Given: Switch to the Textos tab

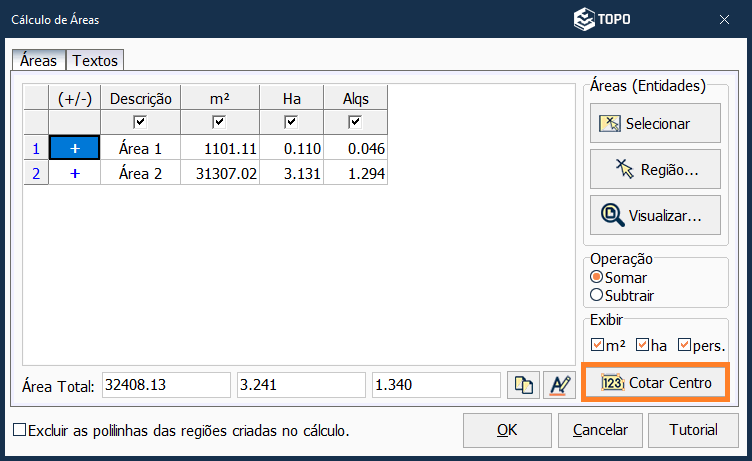Looking at the screenshot, I should pos(95,61).
